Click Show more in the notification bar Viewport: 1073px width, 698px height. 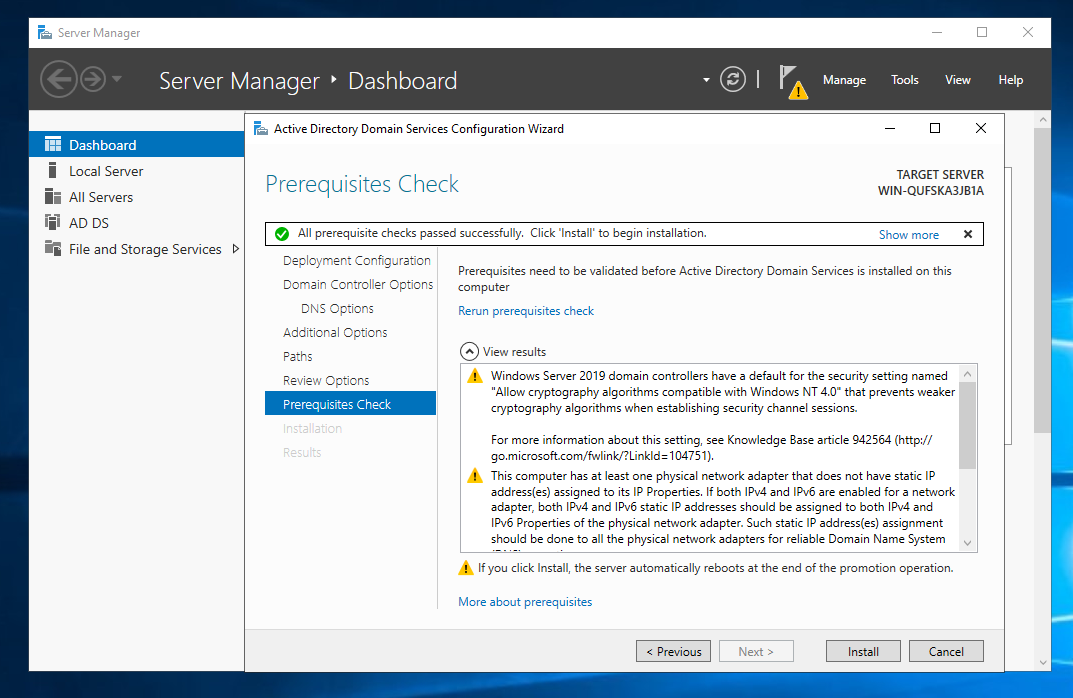coord(908,235)
